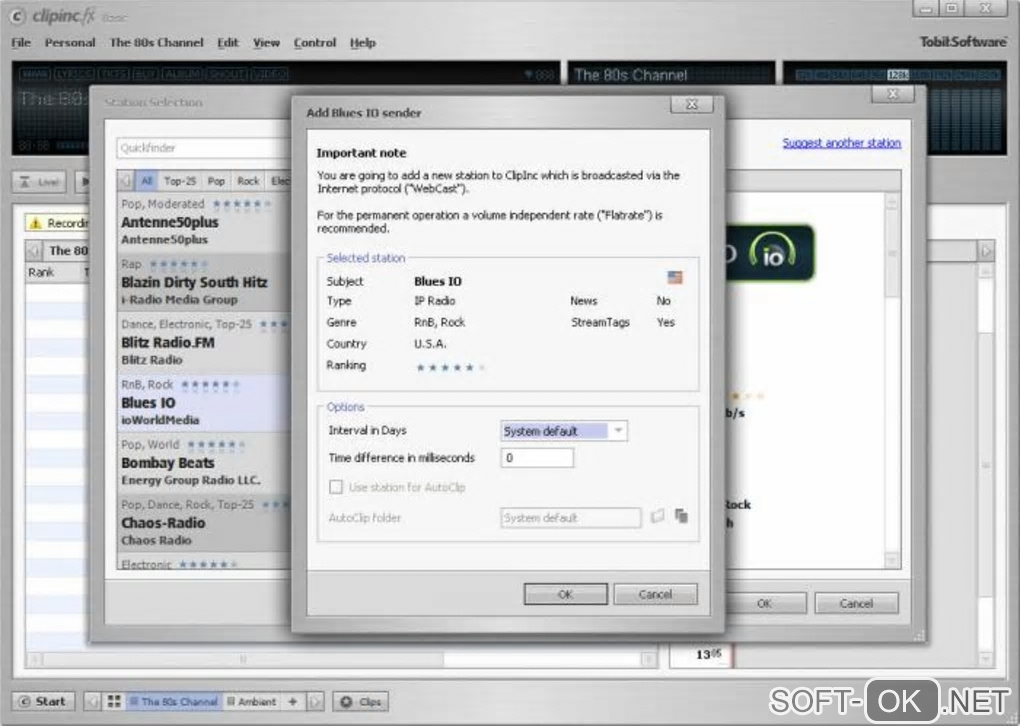The image size is (1020, 726).
Task: Click OK in Station Selection window
Action: tap(764, 603)
